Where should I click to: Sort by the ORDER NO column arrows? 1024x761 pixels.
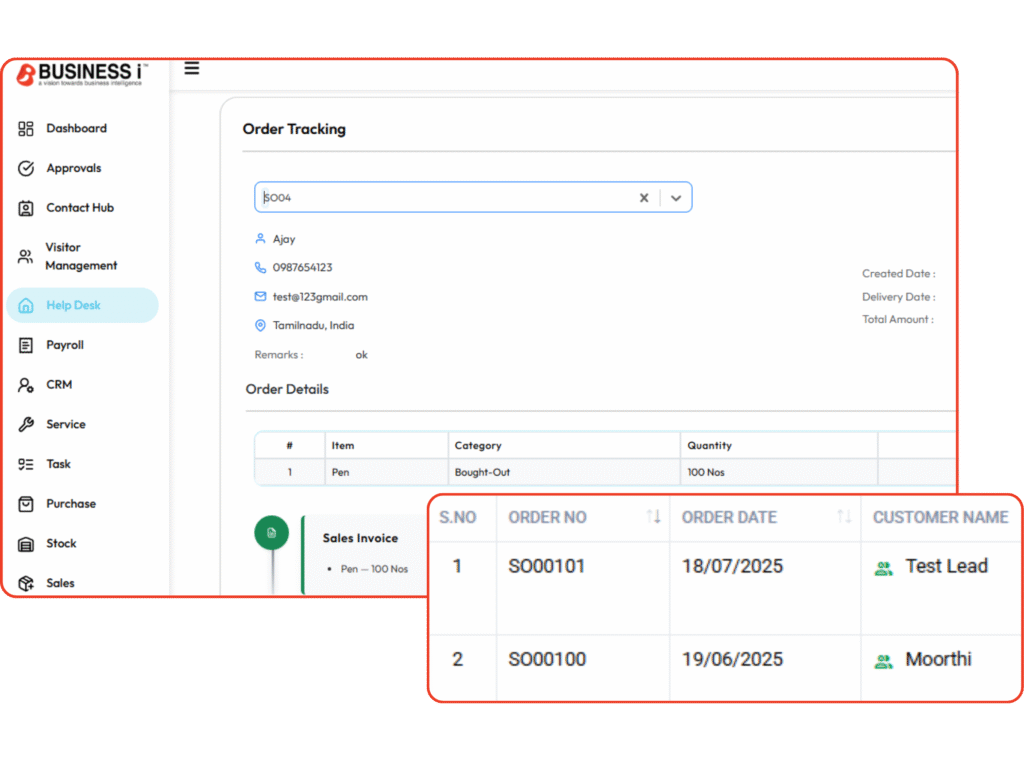(653, 517)
